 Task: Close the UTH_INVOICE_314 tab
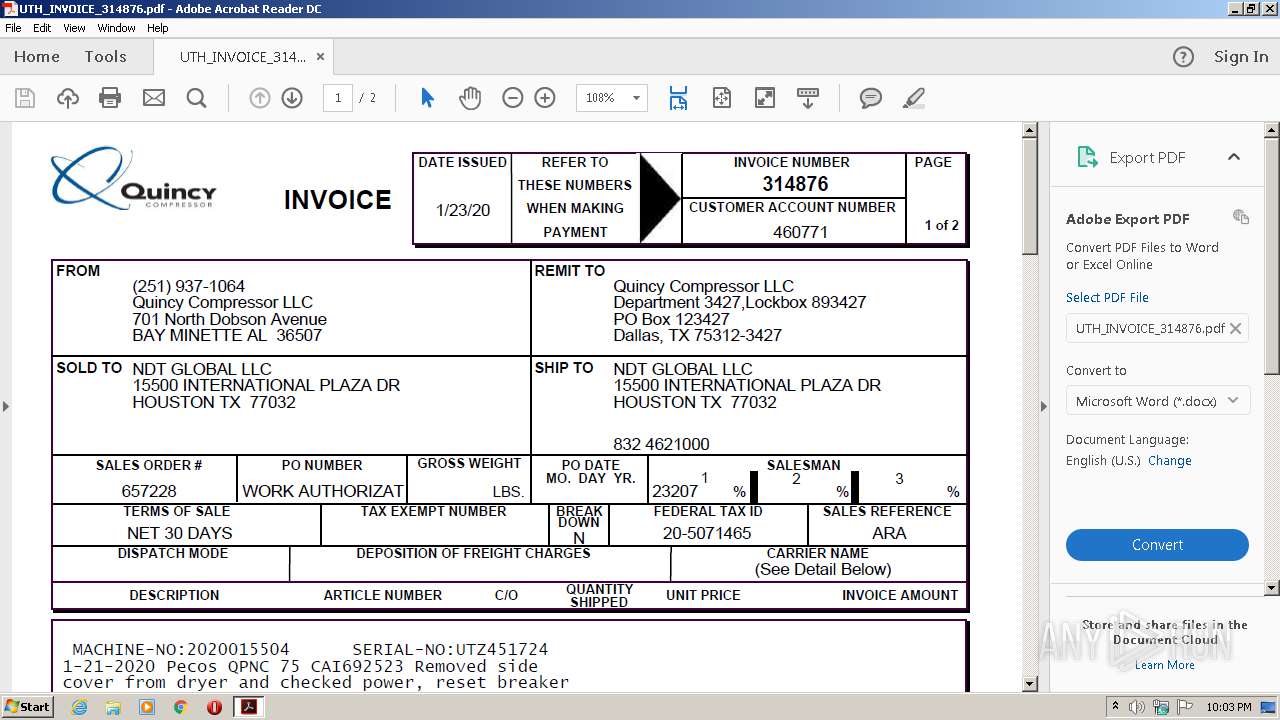click(x=320, y=57)
